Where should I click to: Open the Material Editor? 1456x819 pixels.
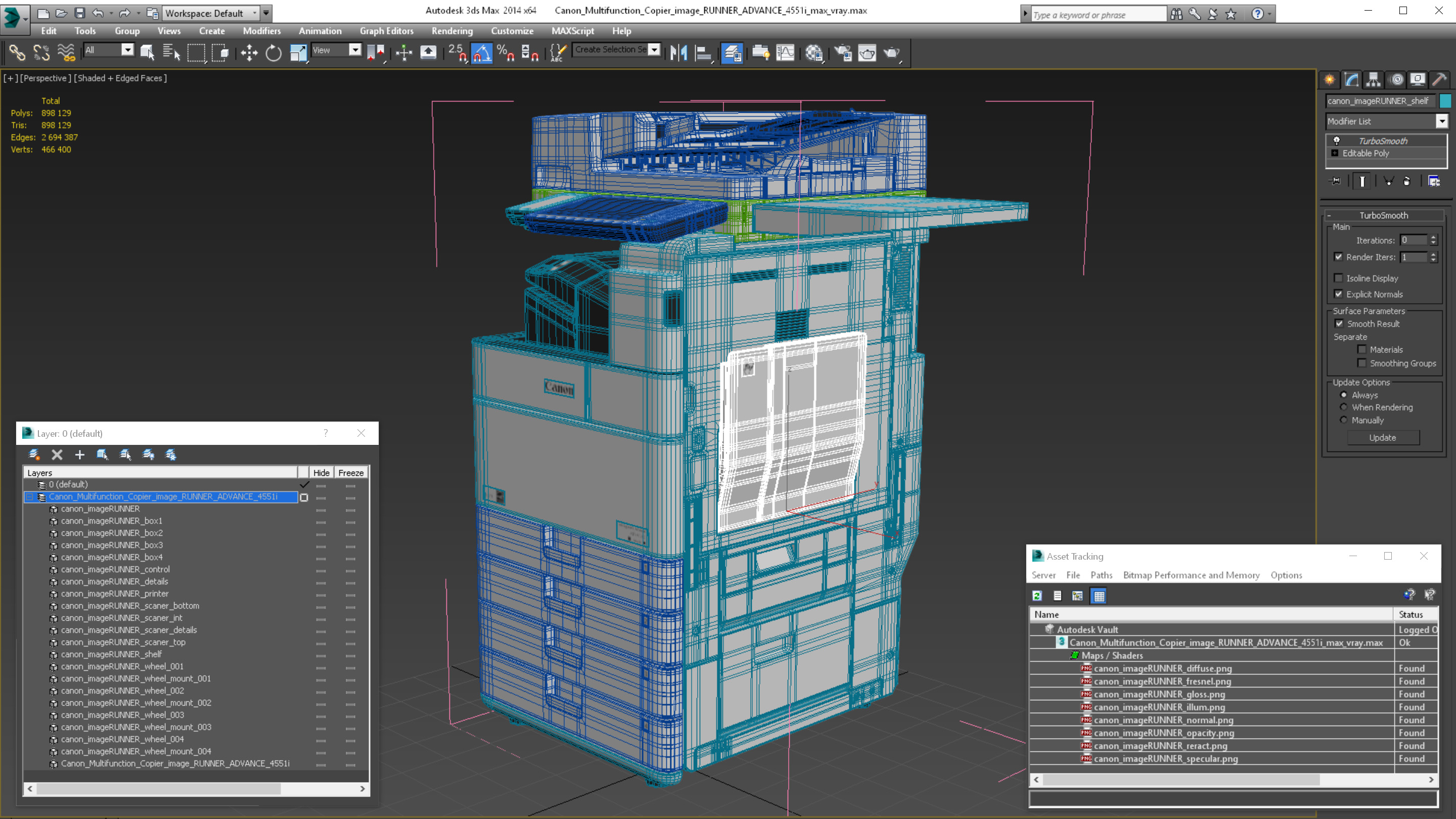(814, 53)
